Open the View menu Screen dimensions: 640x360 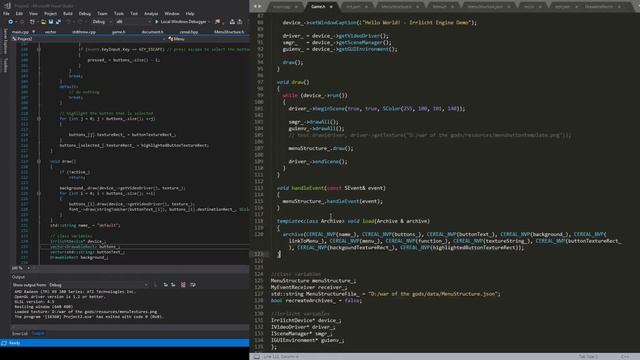point(33,13)
